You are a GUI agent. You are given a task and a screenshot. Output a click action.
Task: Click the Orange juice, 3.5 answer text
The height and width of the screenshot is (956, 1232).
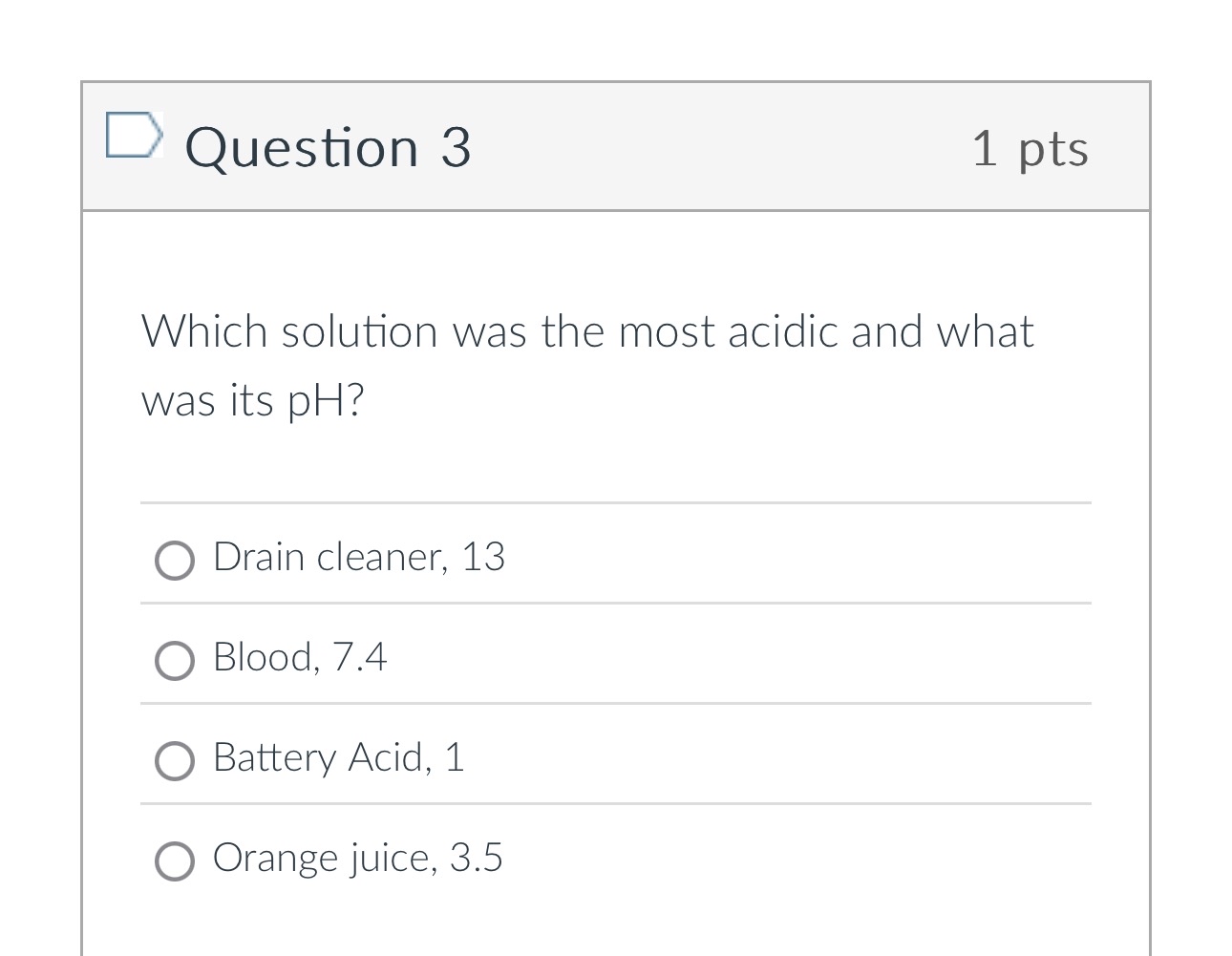coord(357,858)
